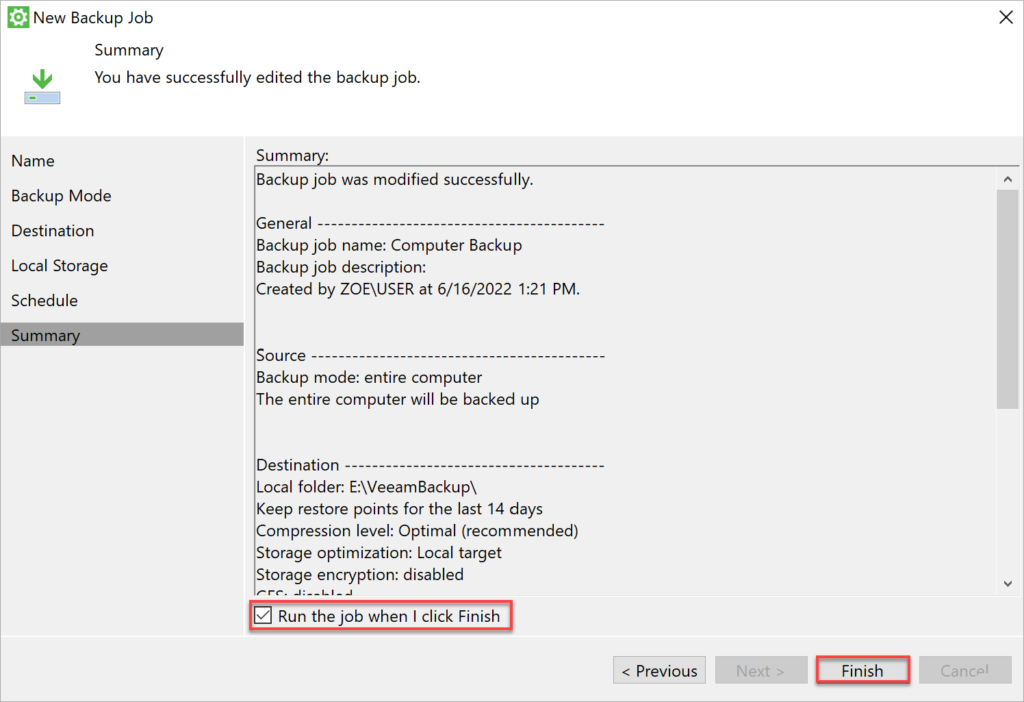Click the Finish button
Screen dimensions: 1024x702
tap(861, 670)
